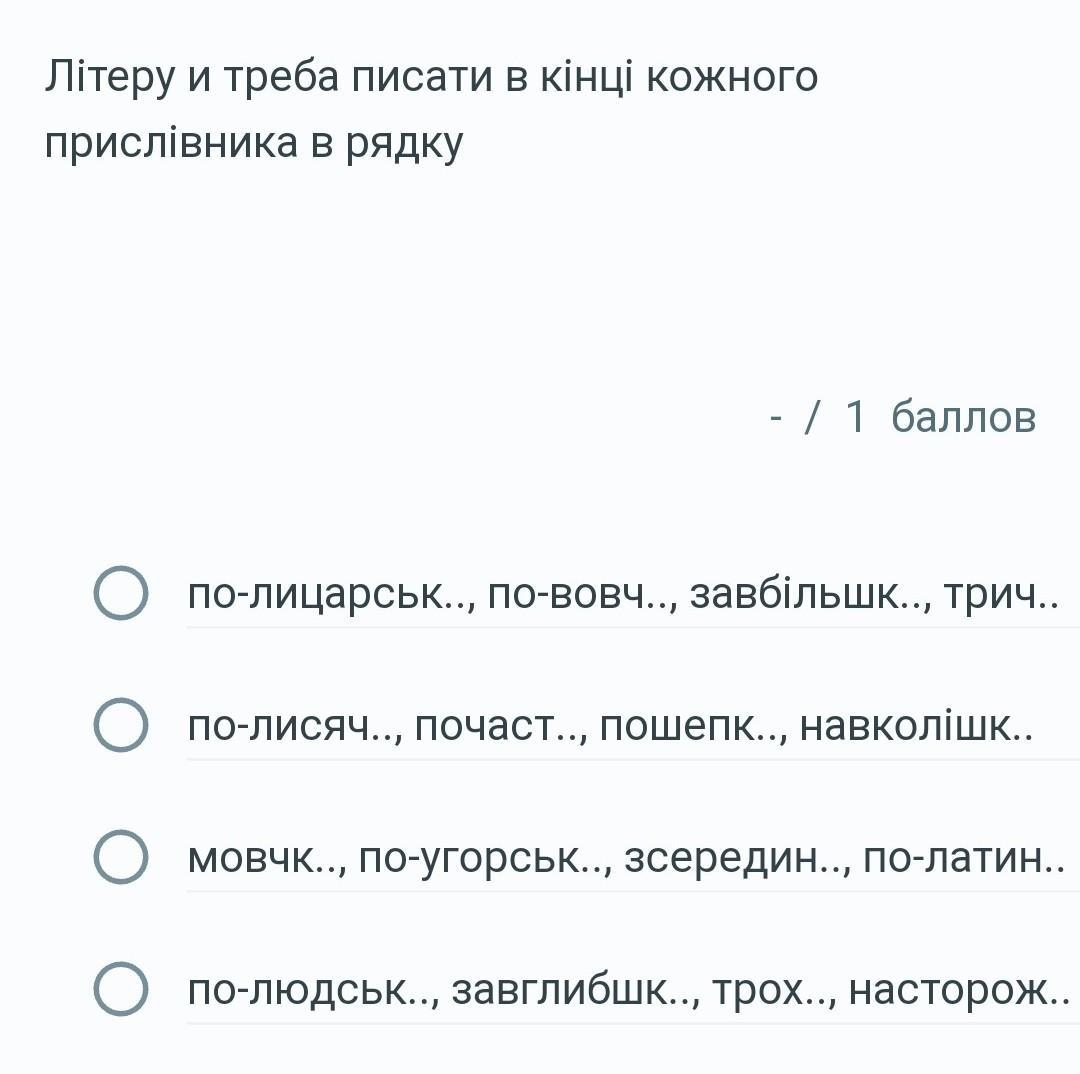The image size is (1080, 1074).
Task: Click the word почаст.. in the second answer
Action: [499, 727]
